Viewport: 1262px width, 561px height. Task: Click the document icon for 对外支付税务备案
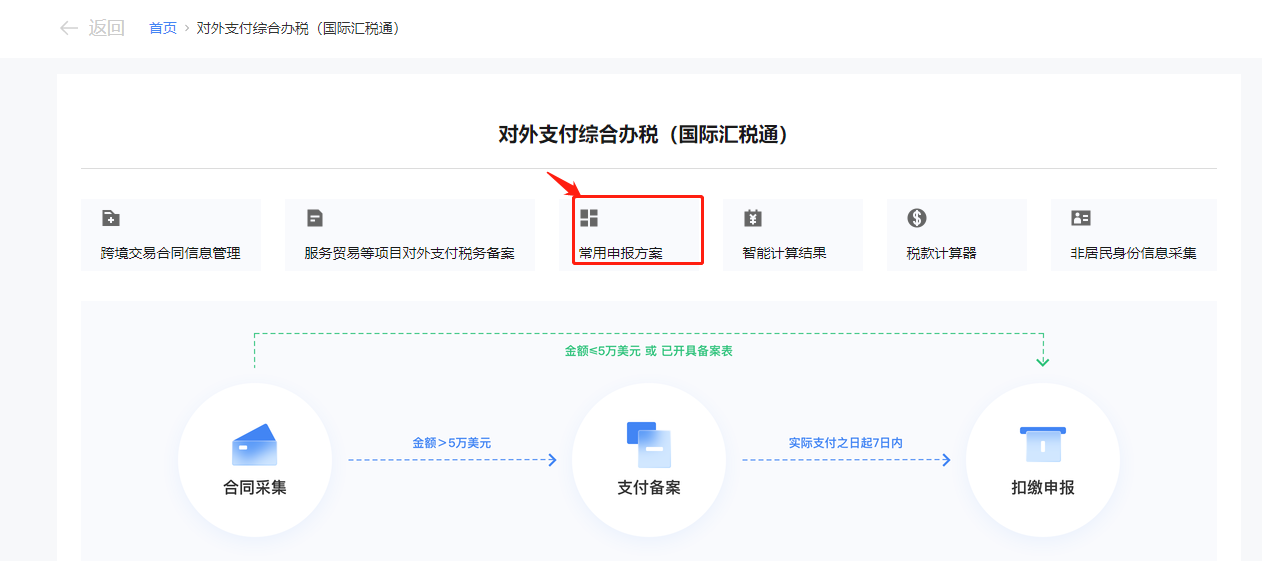tap(315, 218)
